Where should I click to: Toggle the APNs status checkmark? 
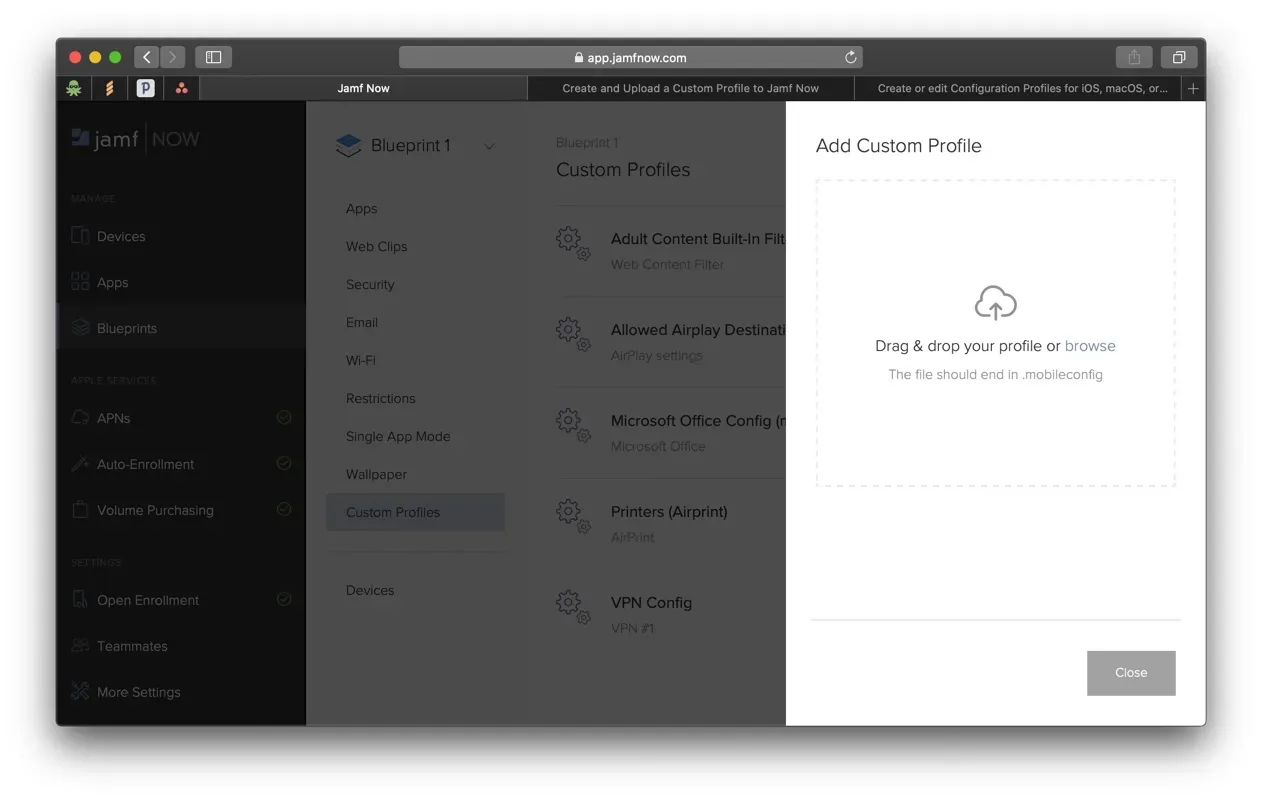(x=284, y=418)
